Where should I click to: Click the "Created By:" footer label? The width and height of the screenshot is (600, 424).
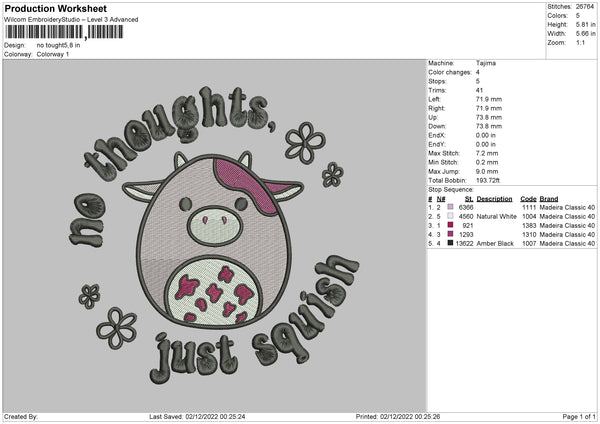(x=21, y=416)
